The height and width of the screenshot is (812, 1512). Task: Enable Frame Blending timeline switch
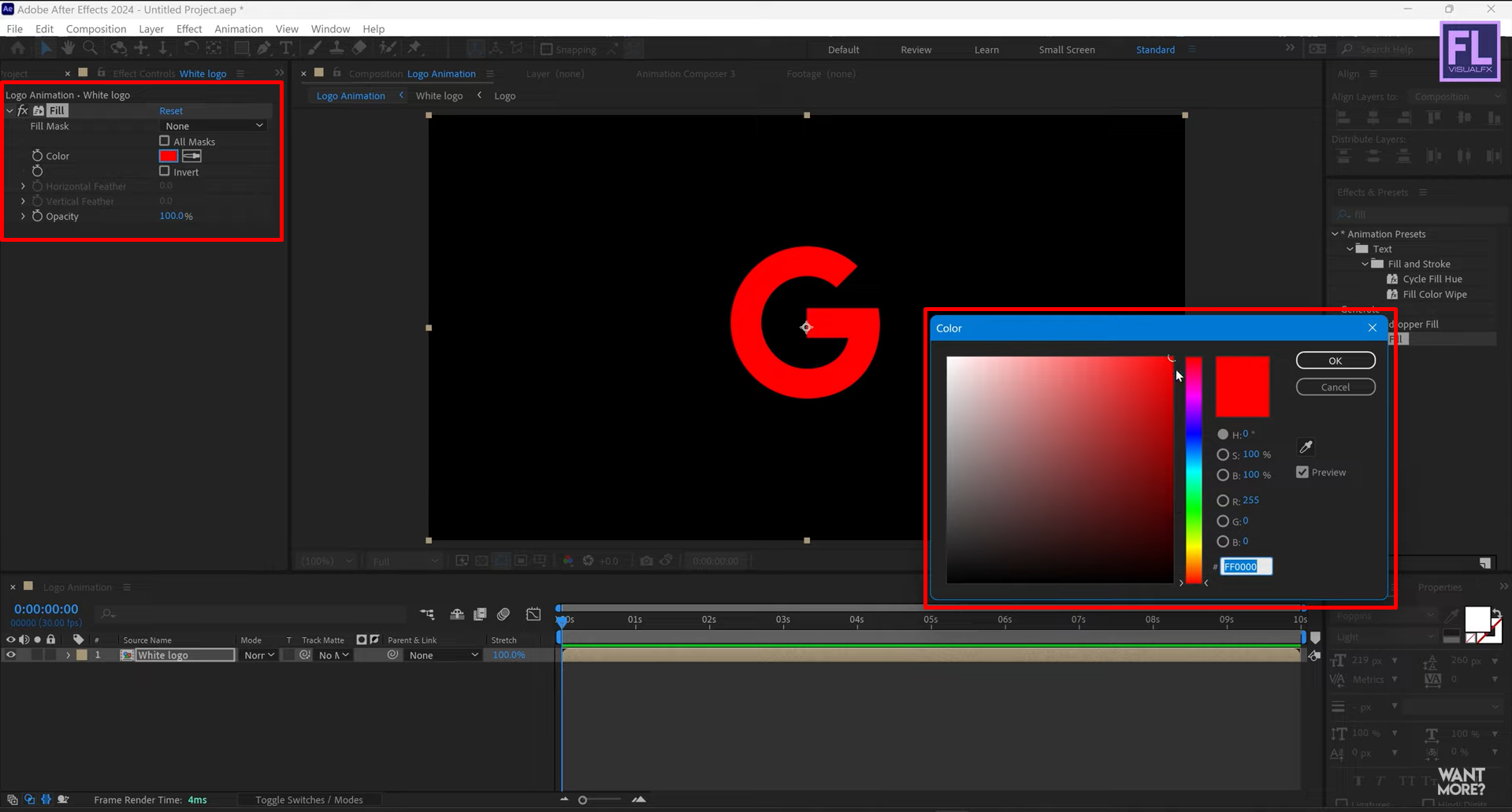pos(480,614)
